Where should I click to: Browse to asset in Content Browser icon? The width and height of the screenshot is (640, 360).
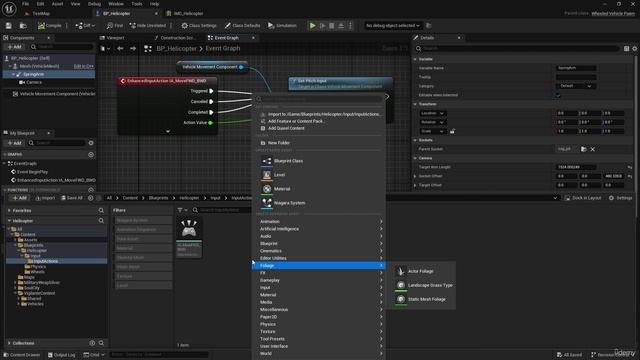23,26
